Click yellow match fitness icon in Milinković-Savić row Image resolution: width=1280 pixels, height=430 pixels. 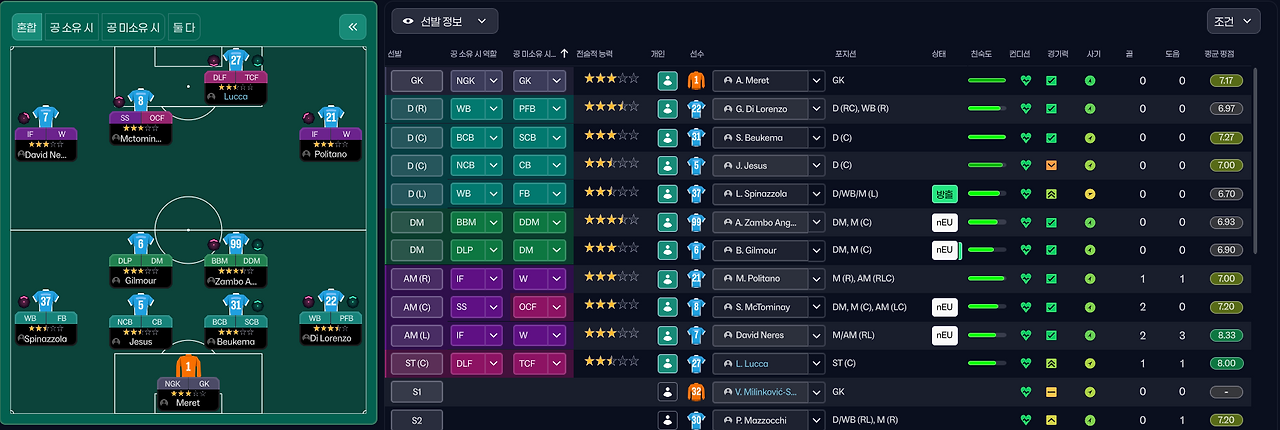1051,392
